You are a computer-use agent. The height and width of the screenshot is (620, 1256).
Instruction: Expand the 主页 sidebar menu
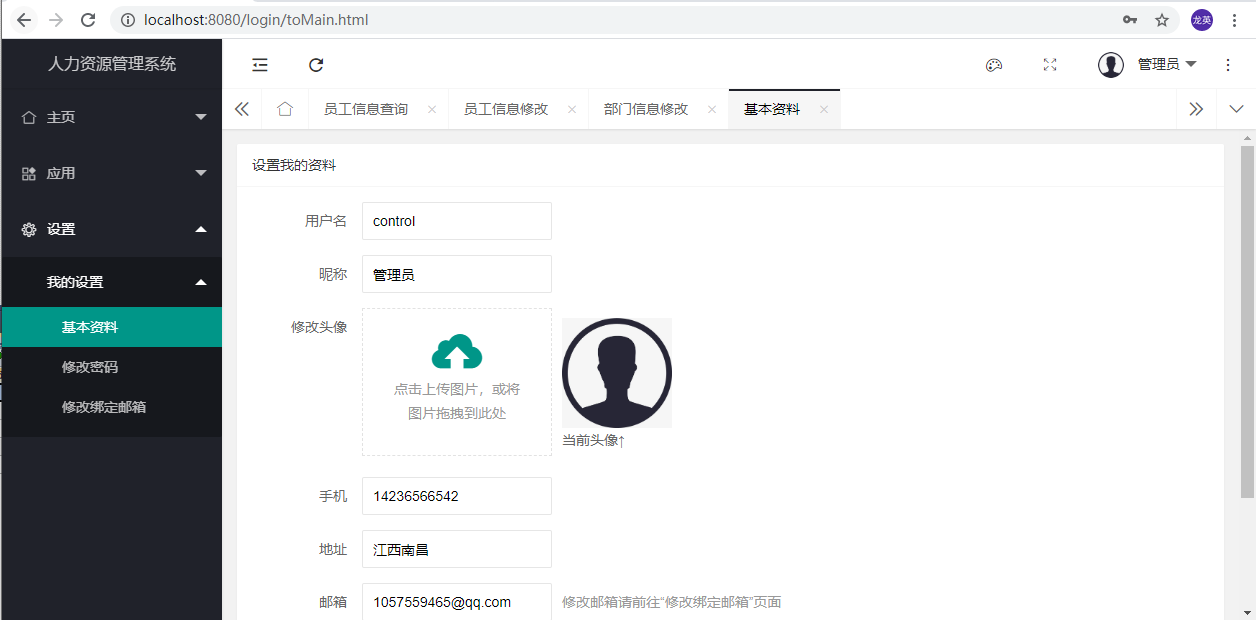point(111,117)
